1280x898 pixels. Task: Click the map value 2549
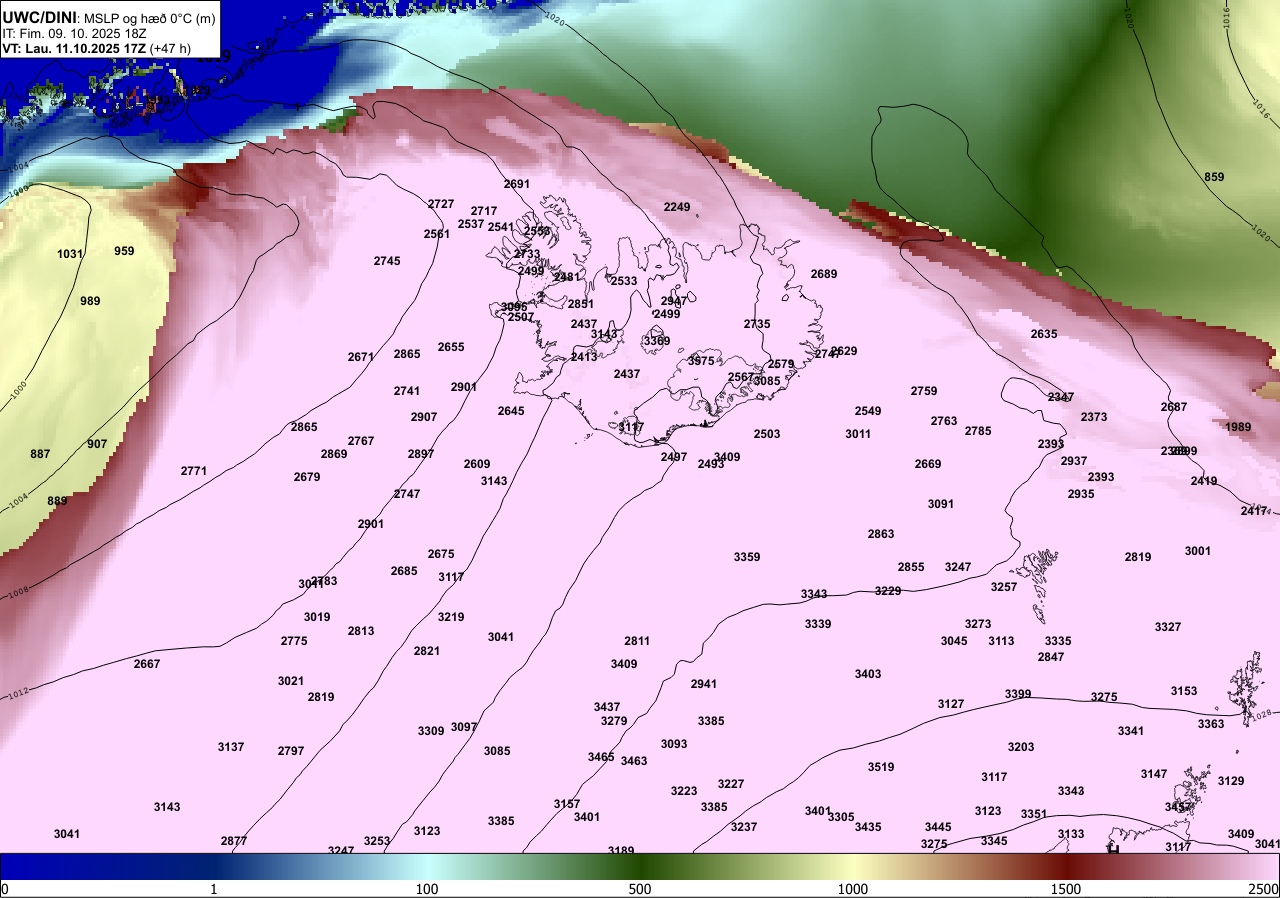pyautogui.click(x=868, y=411)
